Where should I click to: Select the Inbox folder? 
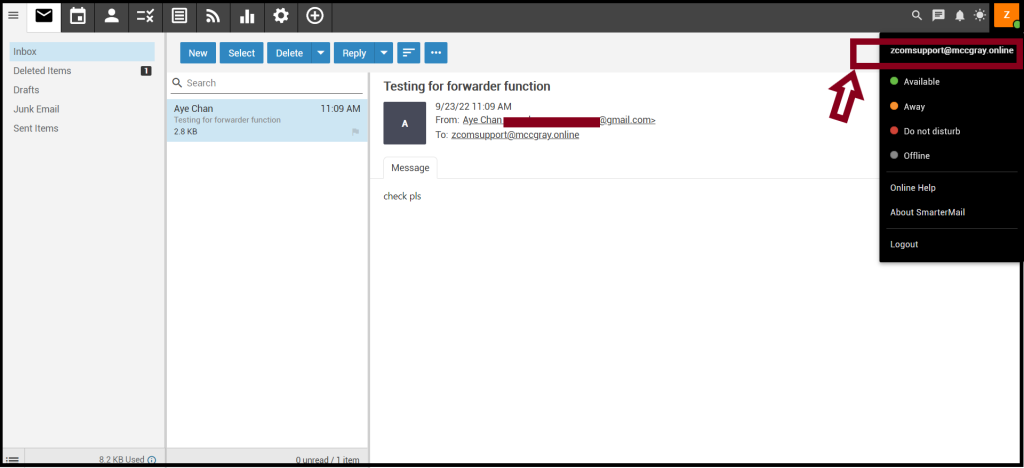pyautogui.click(x=82, y=52)
